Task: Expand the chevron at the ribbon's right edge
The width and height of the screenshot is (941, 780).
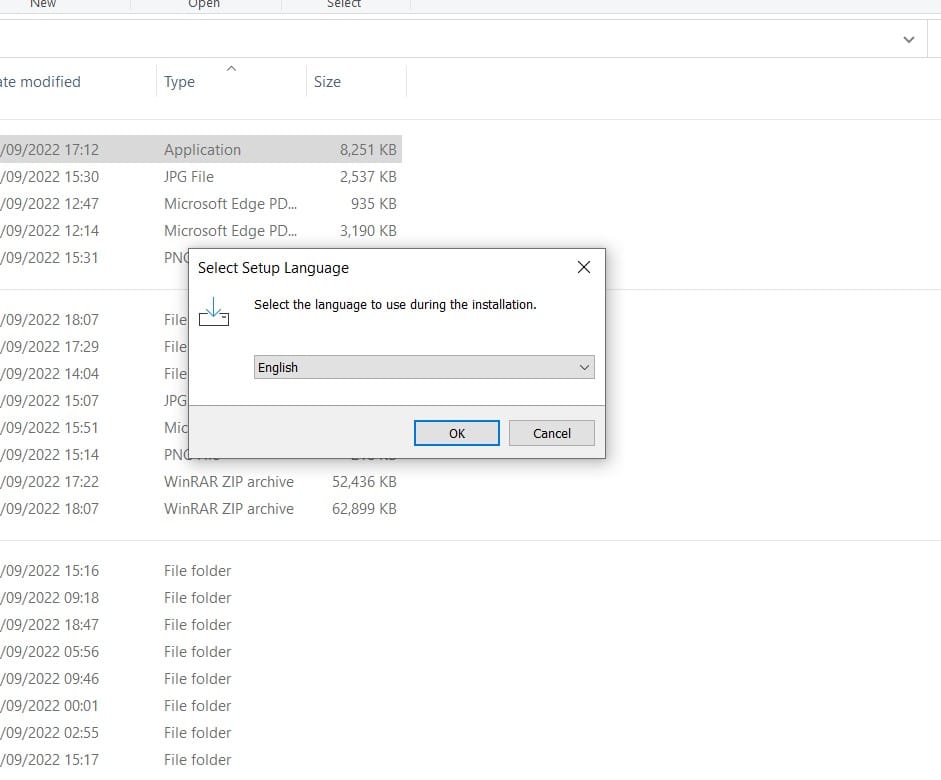Action: pos(909,40)
